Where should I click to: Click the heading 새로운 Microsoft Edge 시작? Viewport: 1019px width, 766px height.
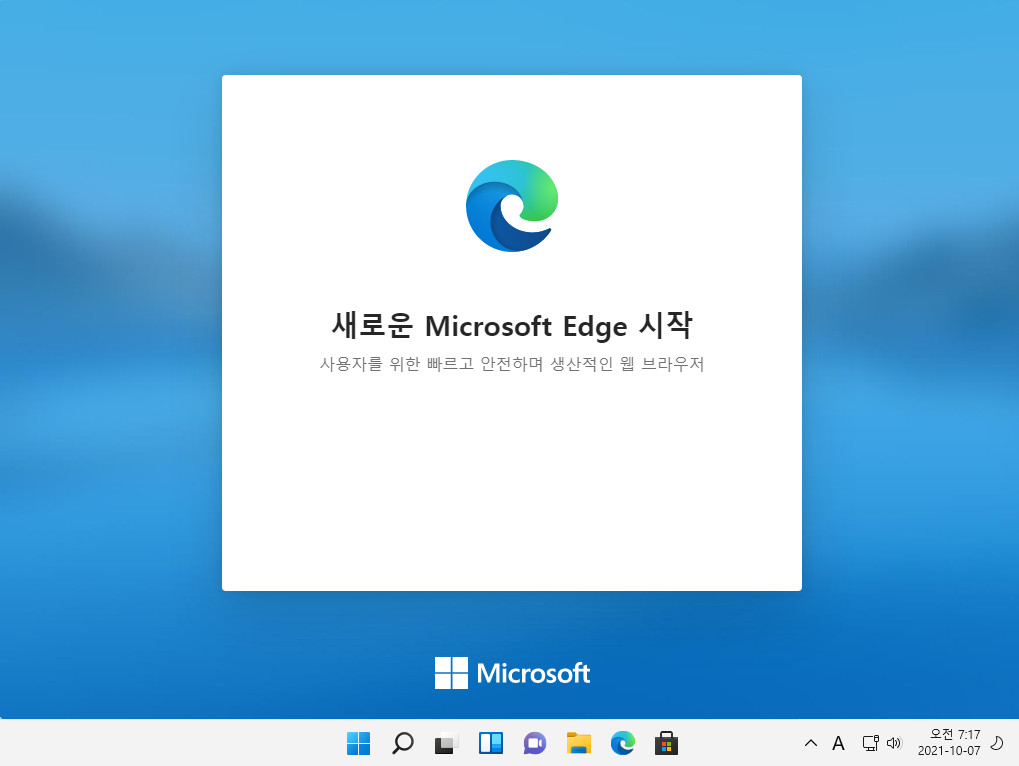(512, 325)
